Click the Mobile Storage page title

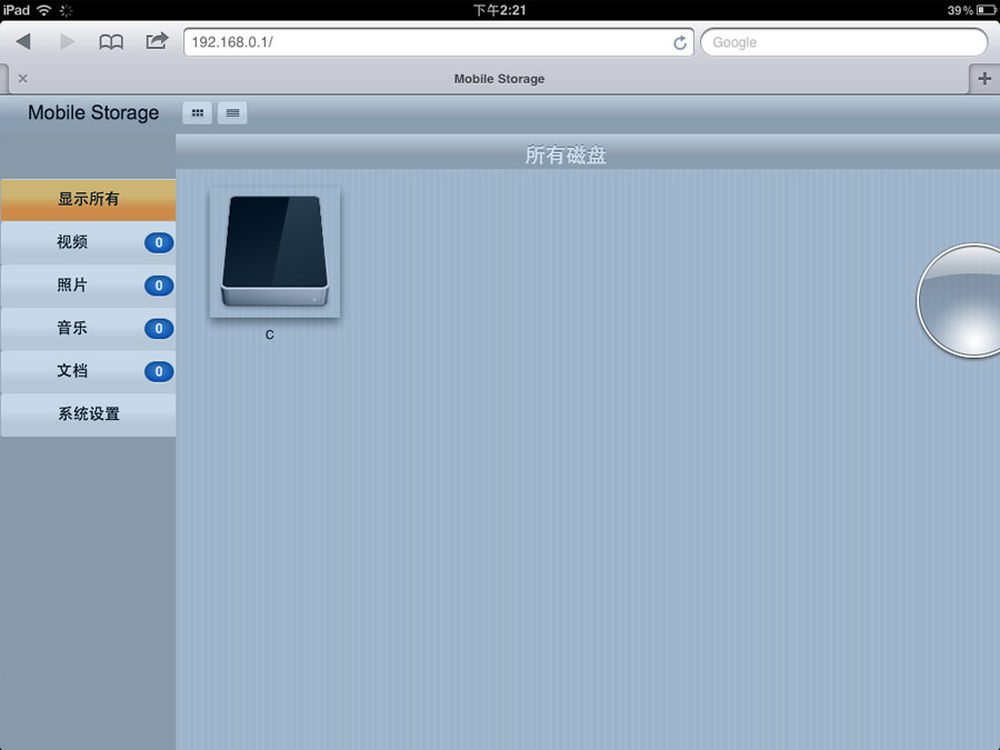coord(93,113)
